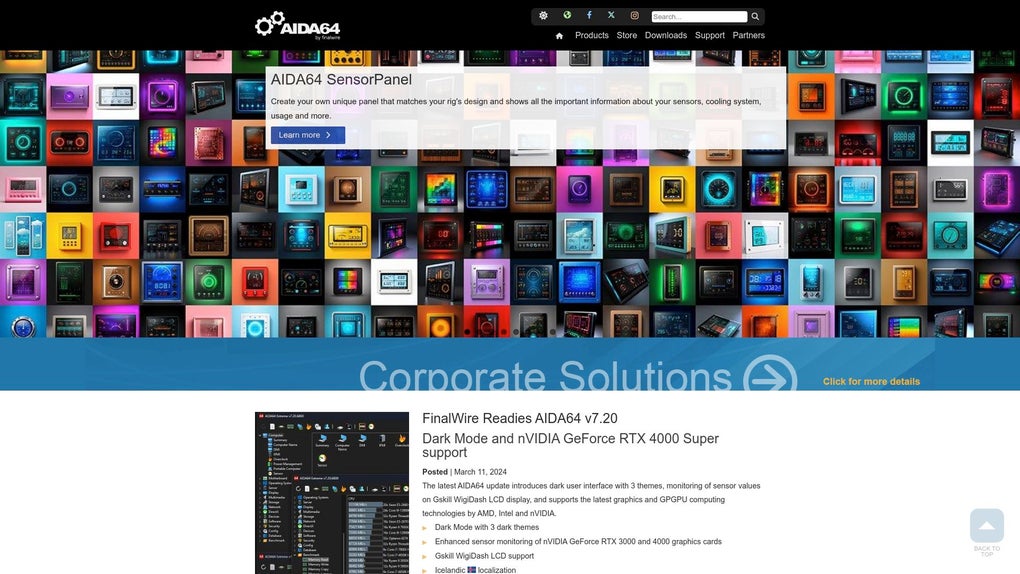Open the X (Twitter) icon link
The height and width of the screenshot is (574, 1020).
point(611,15)
